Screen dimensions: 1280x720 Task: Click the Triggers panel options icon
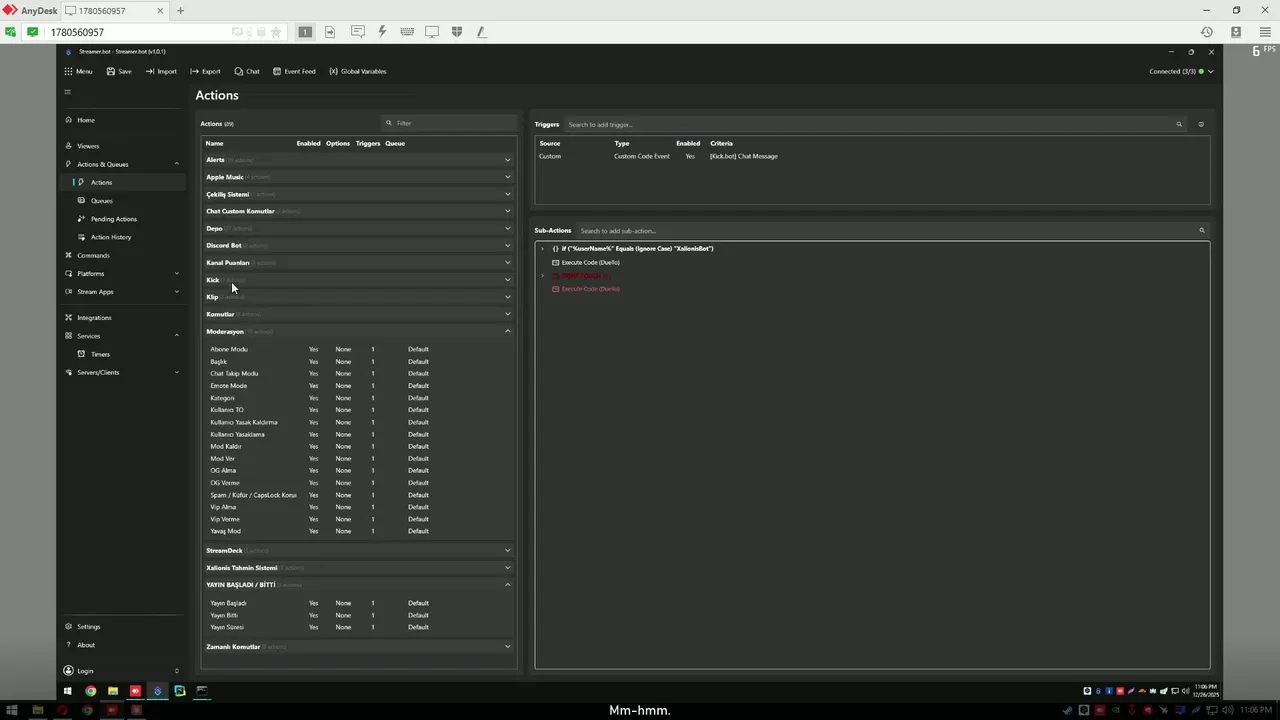point(1201,124)
